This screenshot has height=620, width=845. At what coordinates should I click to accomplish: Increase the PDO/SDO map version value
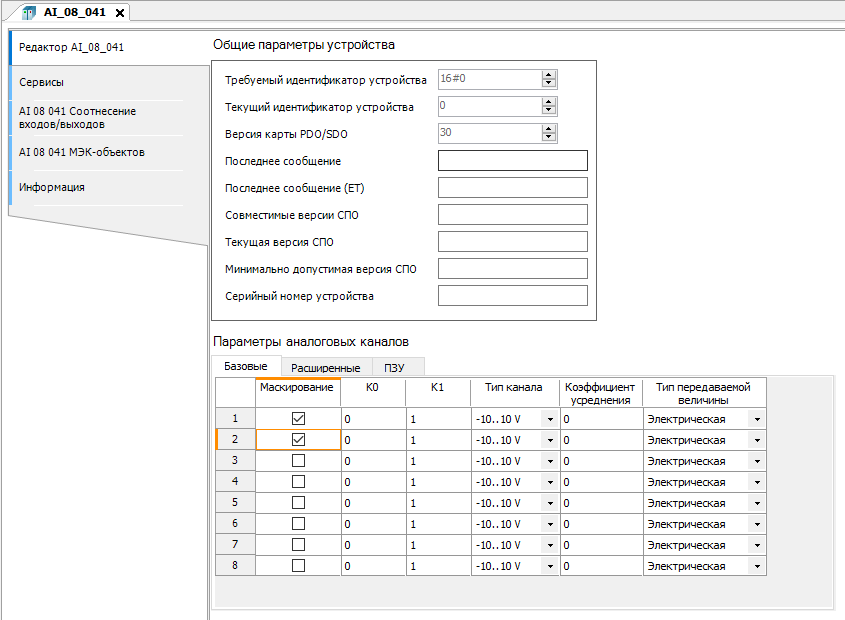click(549, 129)
